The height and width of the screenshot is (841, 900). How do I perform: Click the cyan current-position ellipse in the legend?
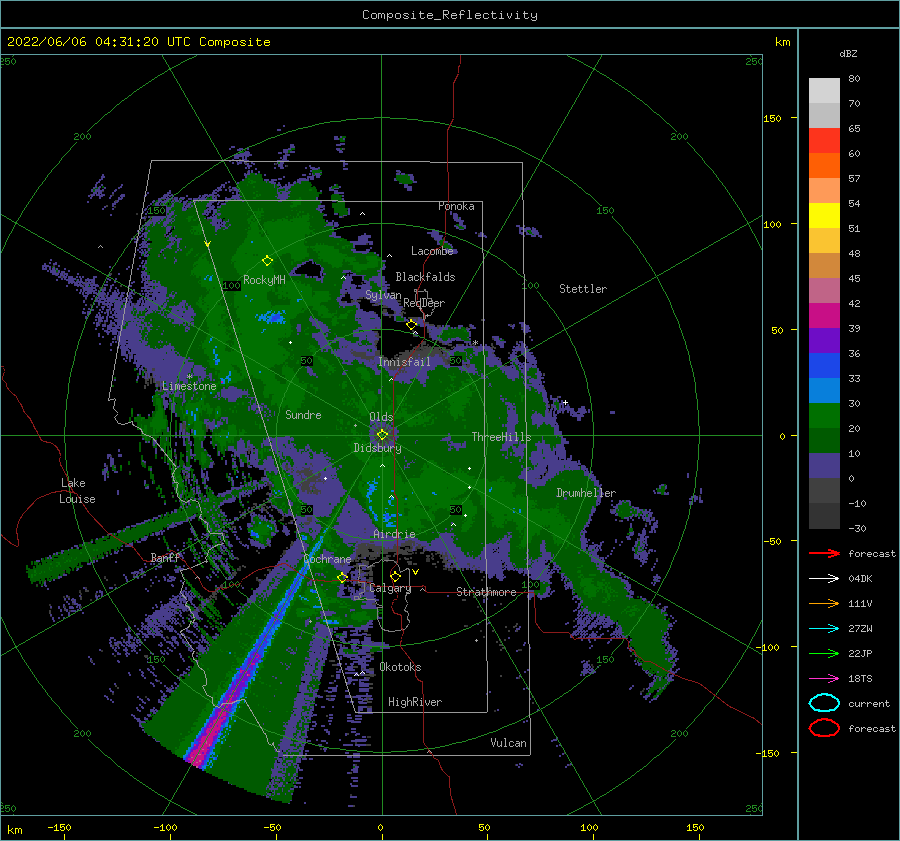pyautogui.click(x=824, y=703)
